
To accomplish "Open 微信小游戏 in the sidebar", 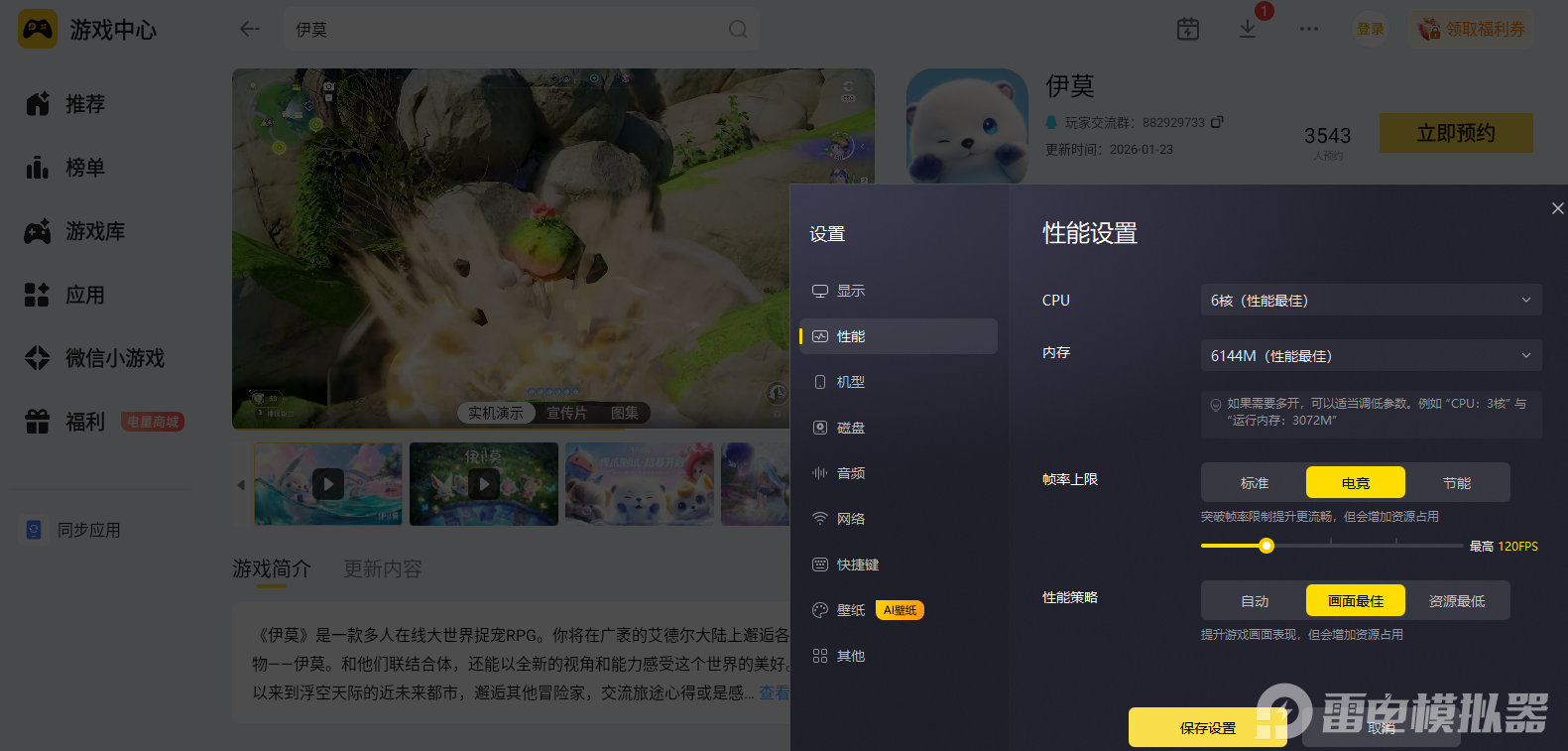I will pos(95,358).
